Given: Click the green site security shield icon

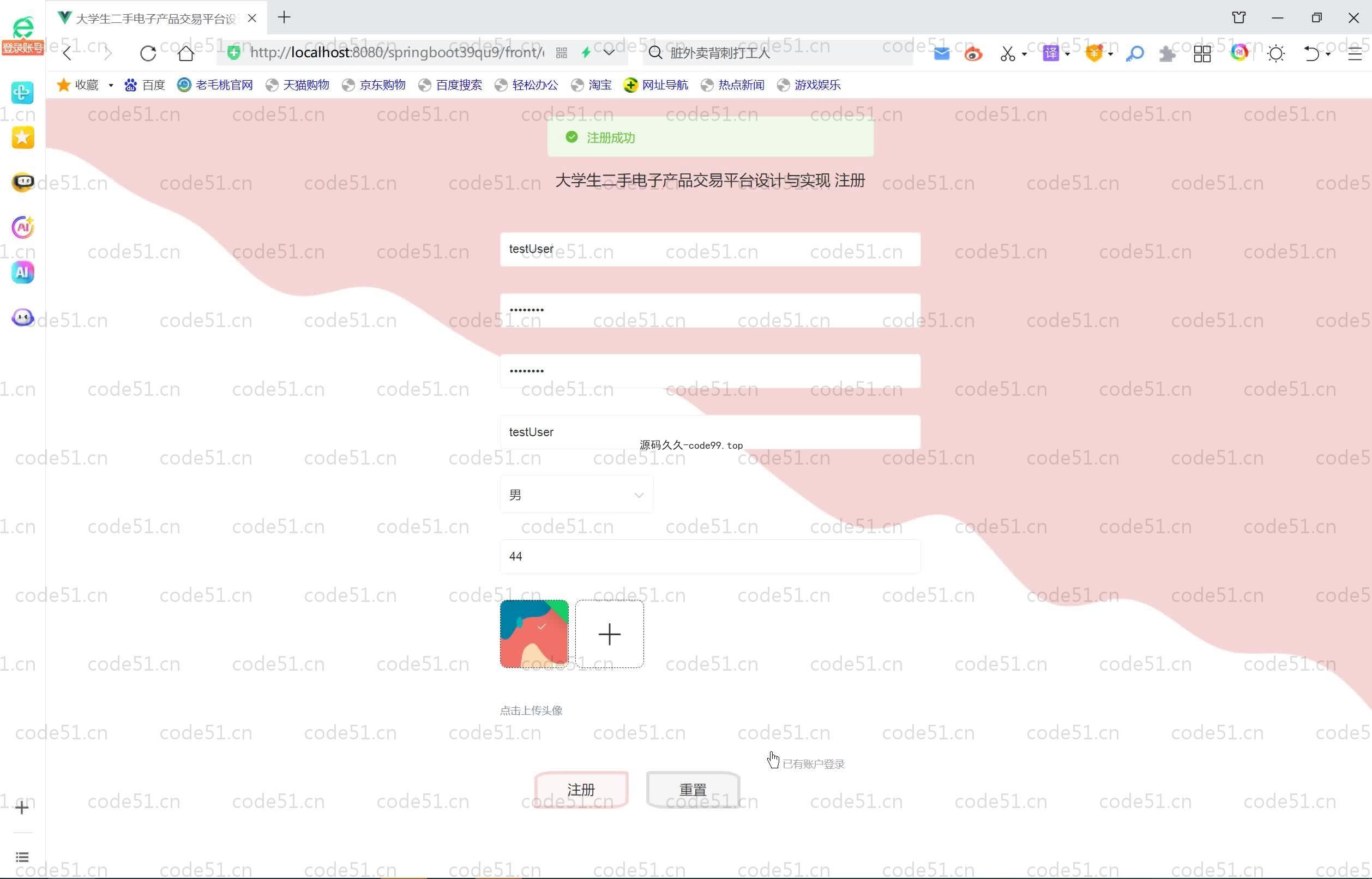Looking at the screenshot, I should (233, 53).
